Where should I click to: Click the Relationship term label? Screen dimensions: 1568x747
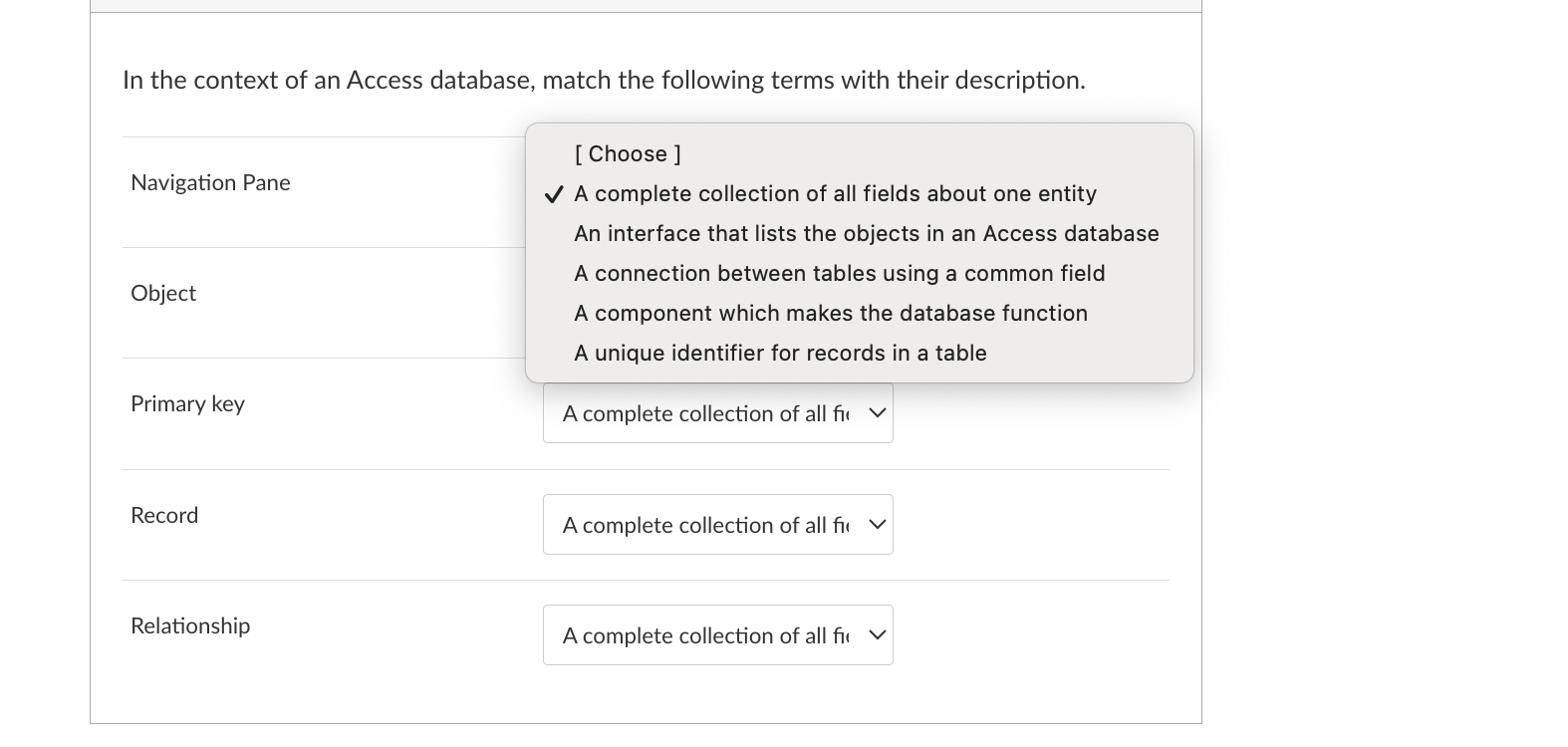click(x=189, y=625)
